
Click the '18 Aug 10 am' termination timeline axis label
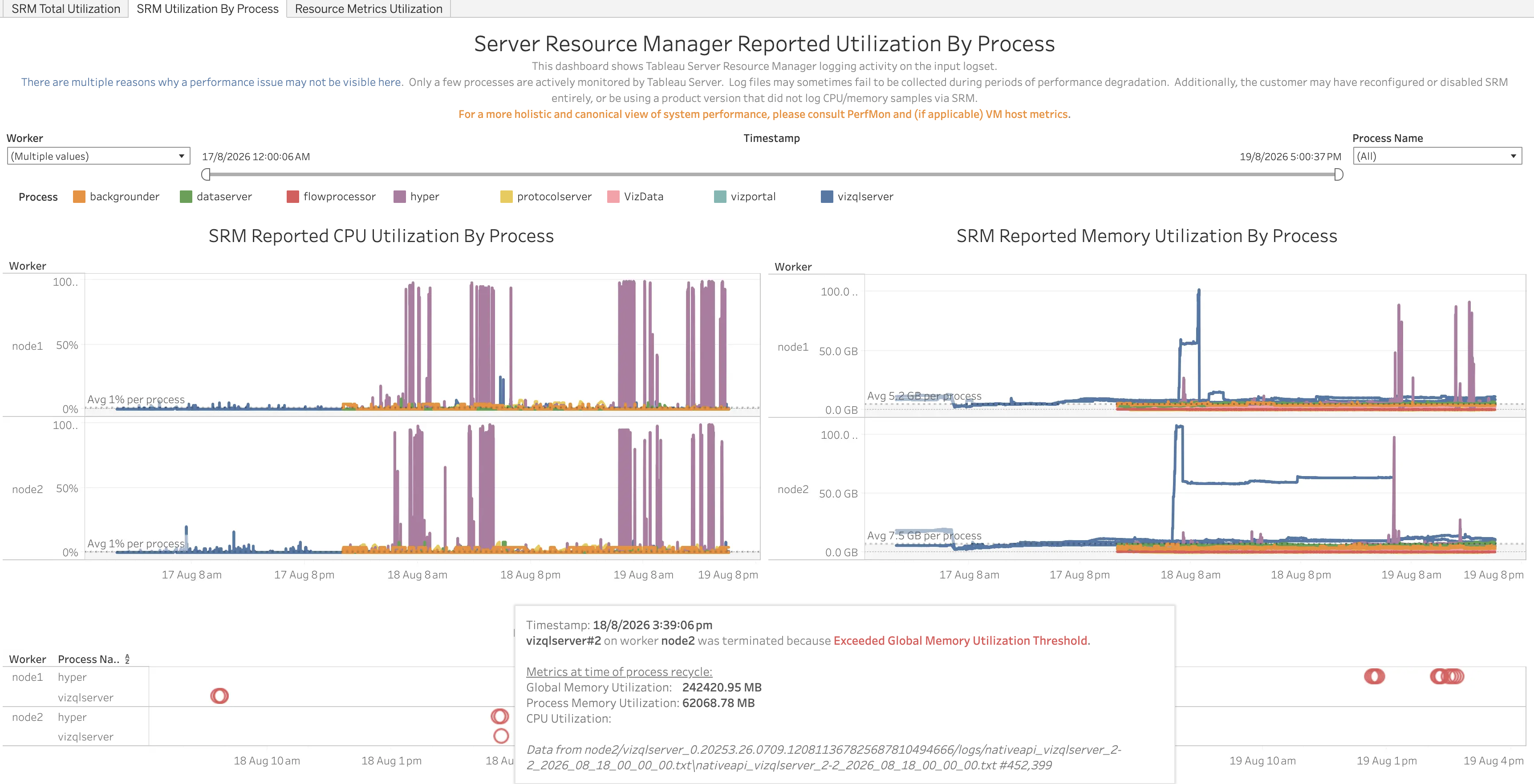(267, 761)
